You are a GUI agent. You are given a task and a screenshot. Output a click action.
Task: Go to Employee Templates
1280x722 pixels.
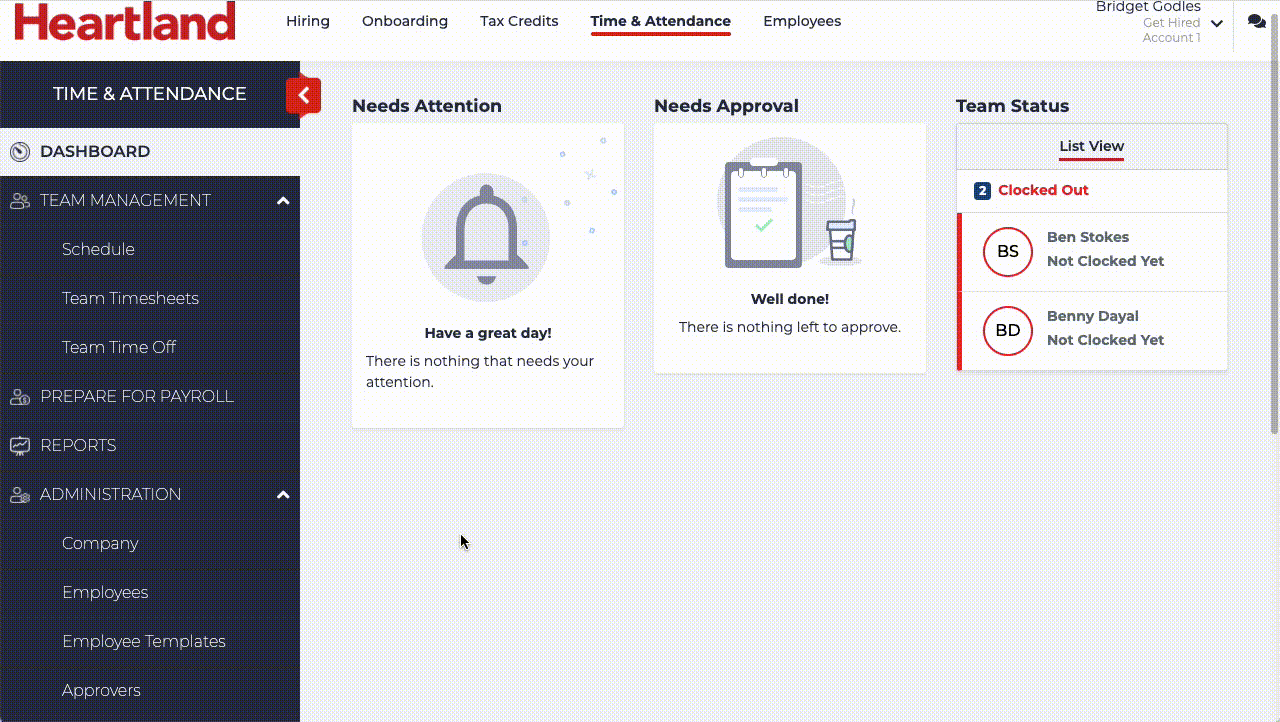tap(144, 641)
